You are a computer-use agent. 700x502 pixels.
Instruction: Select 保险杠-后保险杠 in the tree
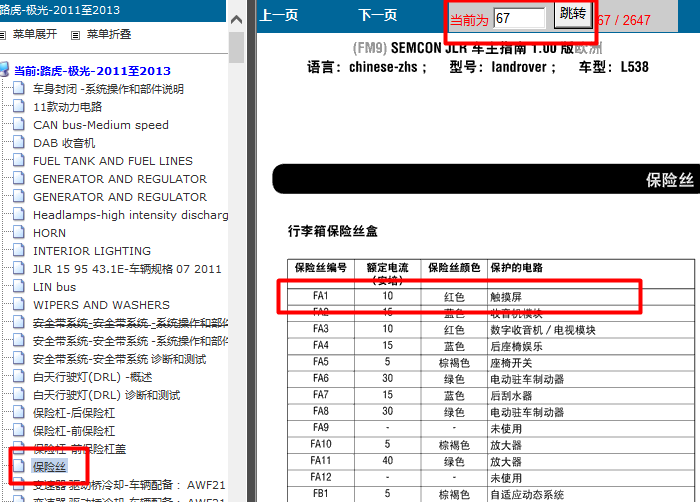click(x=73, y=413)
